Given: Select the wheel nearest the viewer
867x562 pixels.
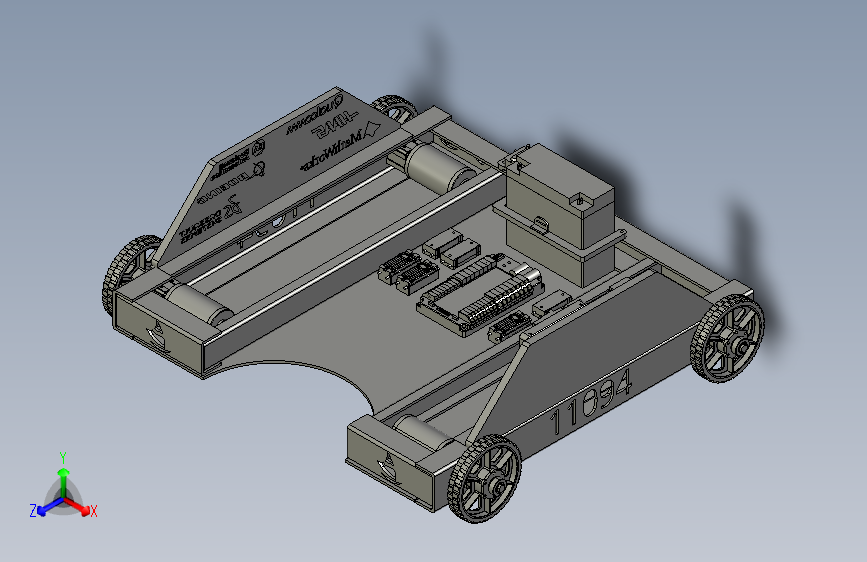Looking at the screenshot, I should coord(484,478).
